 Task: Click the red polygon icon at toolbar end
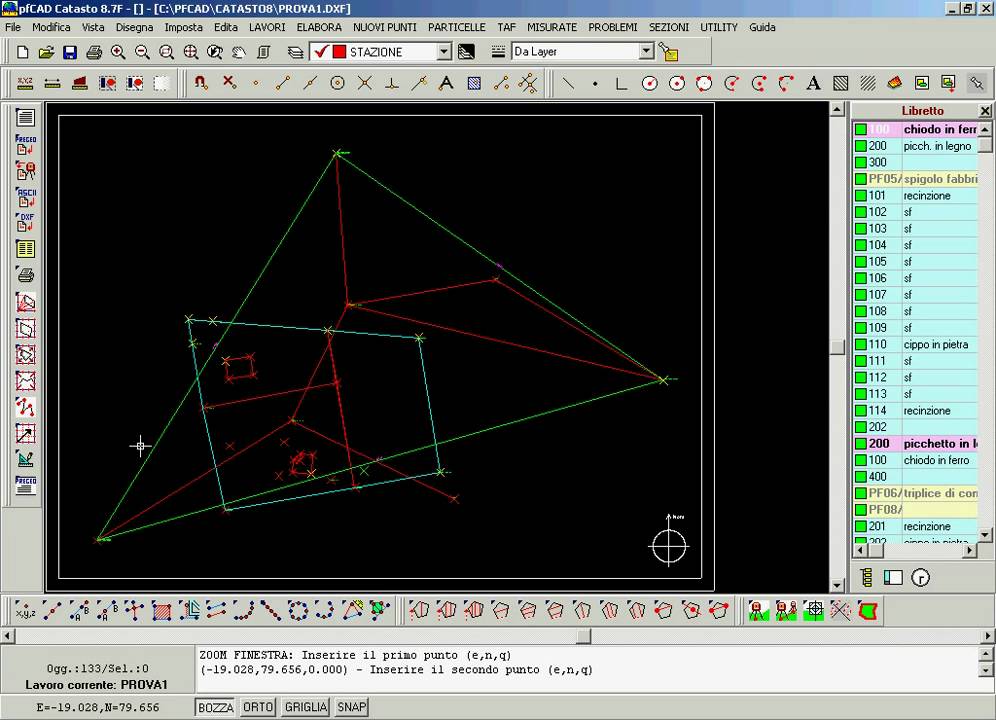pyautogui.click(x=868, y=611)
